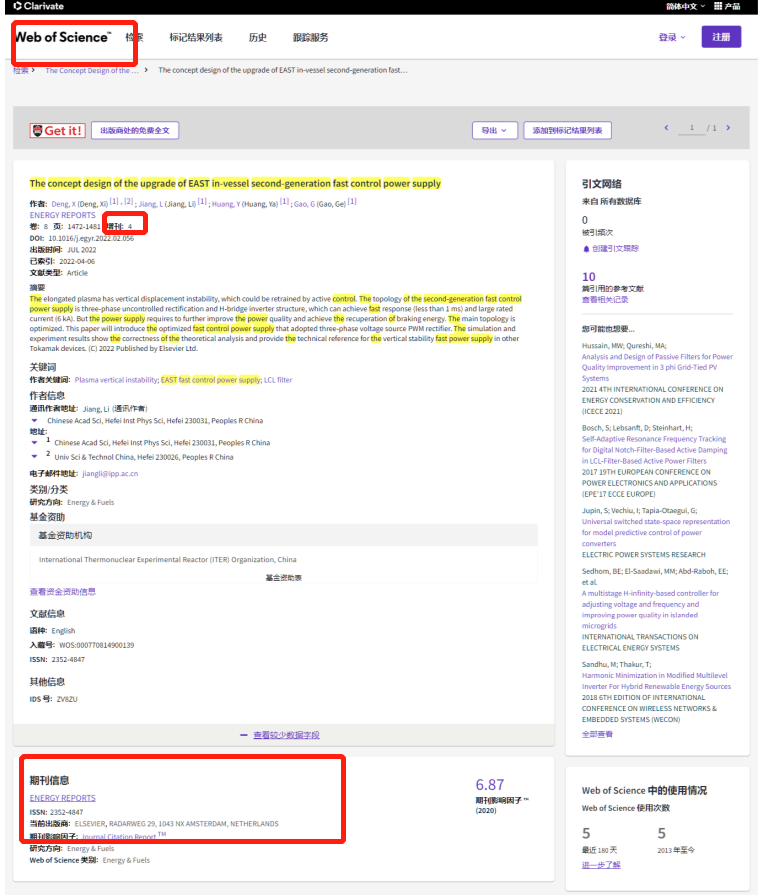773x895 pixels.
Task: Open author link Gao, G
Action: pyautogui.click(x=304, y=204)
